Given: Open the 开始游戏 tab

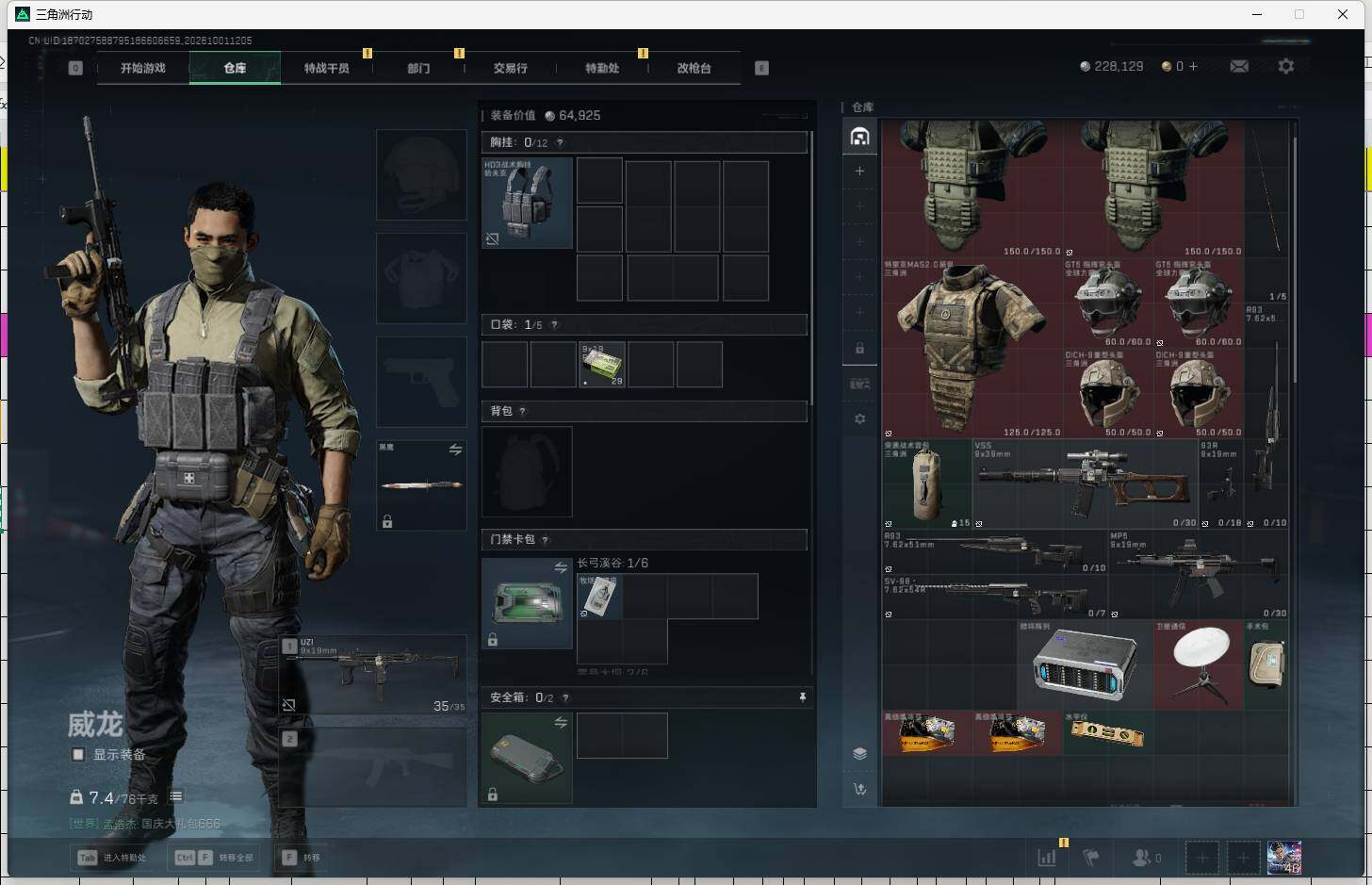Looking at the screenshot, I should click(x=143, y=68).
